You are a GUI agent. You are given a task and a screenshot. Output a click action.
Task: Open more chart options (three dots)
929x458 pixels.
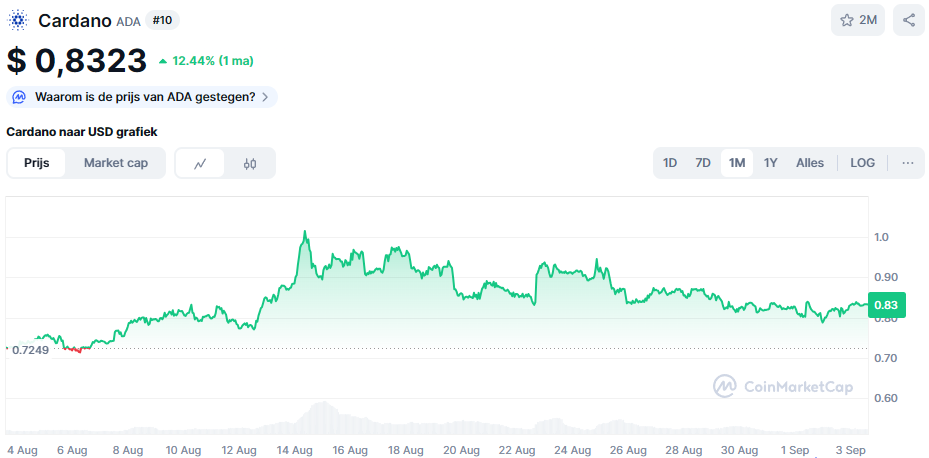(908, 163)
